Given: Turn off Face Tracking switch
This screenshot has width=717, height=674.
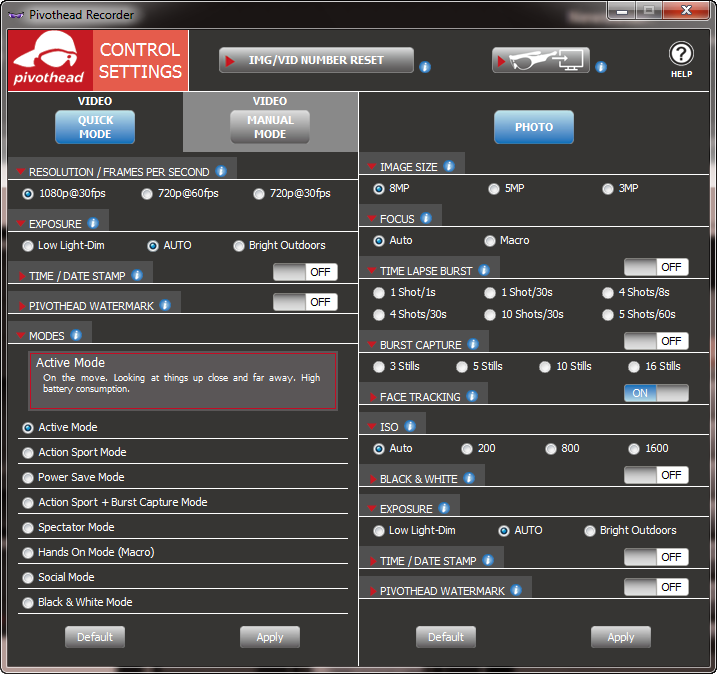Looking at the screenshot, I should pos(656,393).
